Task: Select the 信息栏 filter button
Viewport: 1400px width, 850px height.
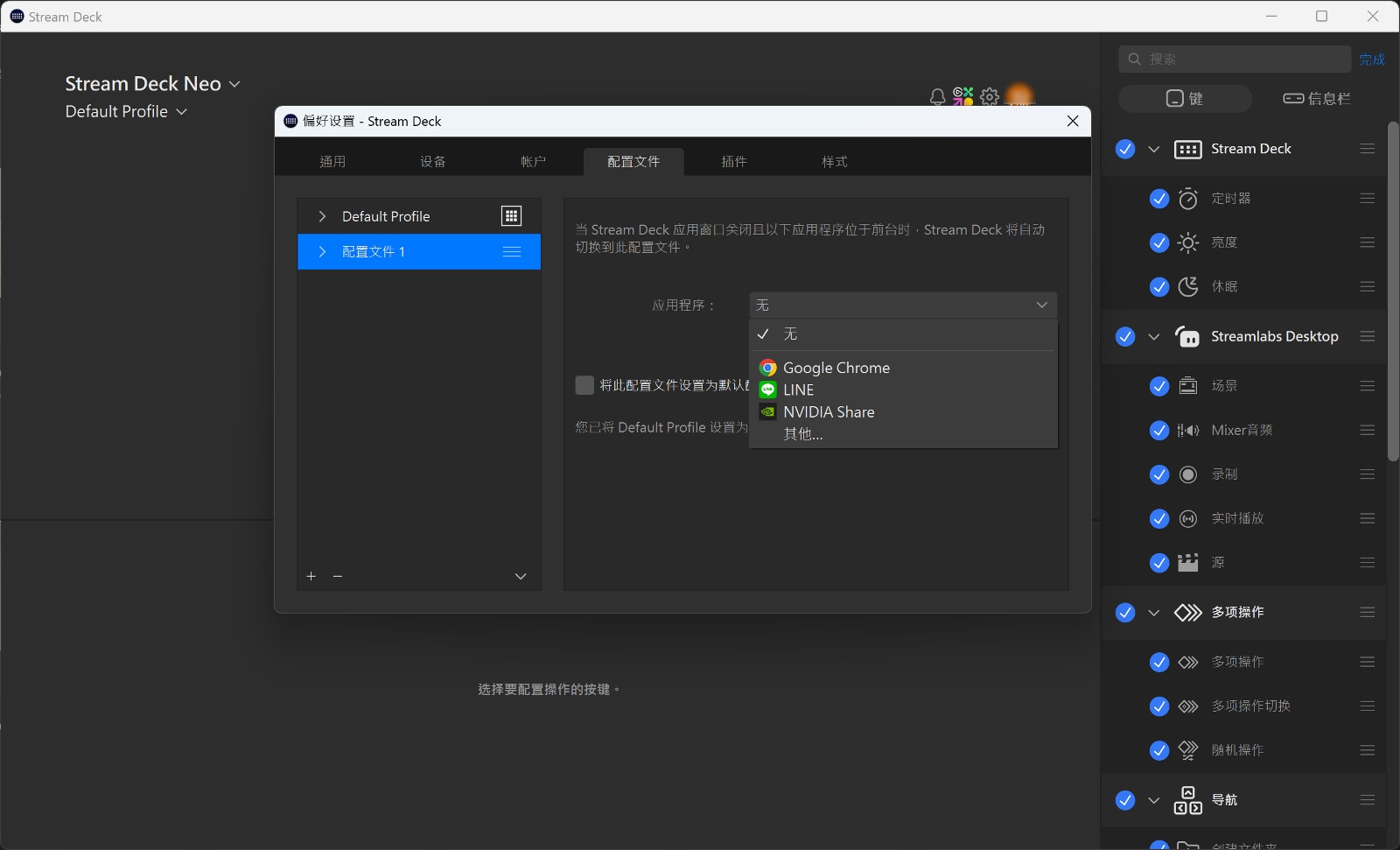Action: [x=1318, y=99]
